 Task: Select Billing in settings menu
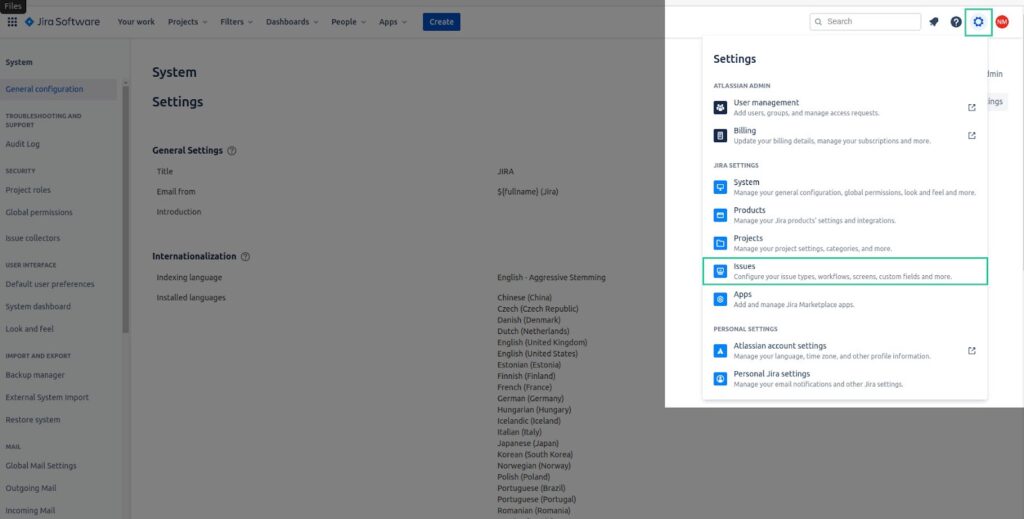(845, 136)
